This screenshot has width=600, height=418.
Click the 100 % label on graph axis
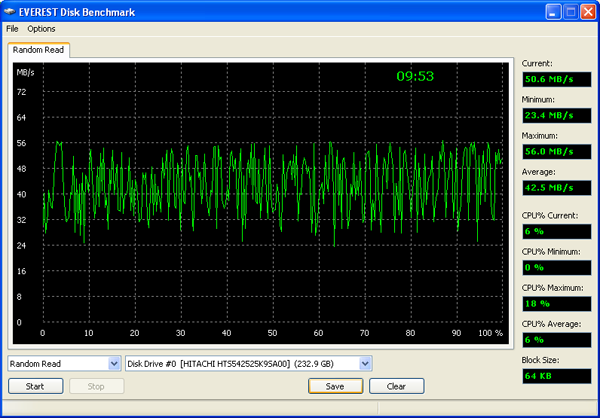pos(490,333)
